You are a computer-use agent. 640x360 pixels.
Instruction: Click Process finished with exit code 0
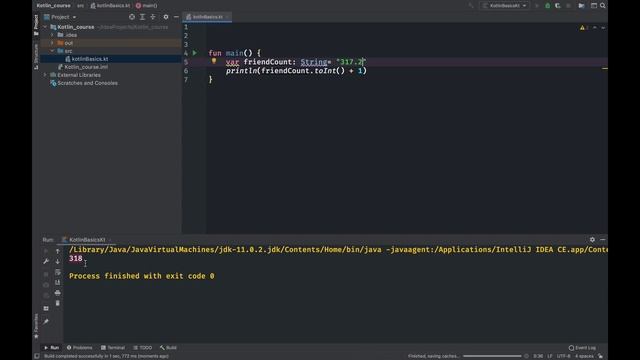click(142, 276)
